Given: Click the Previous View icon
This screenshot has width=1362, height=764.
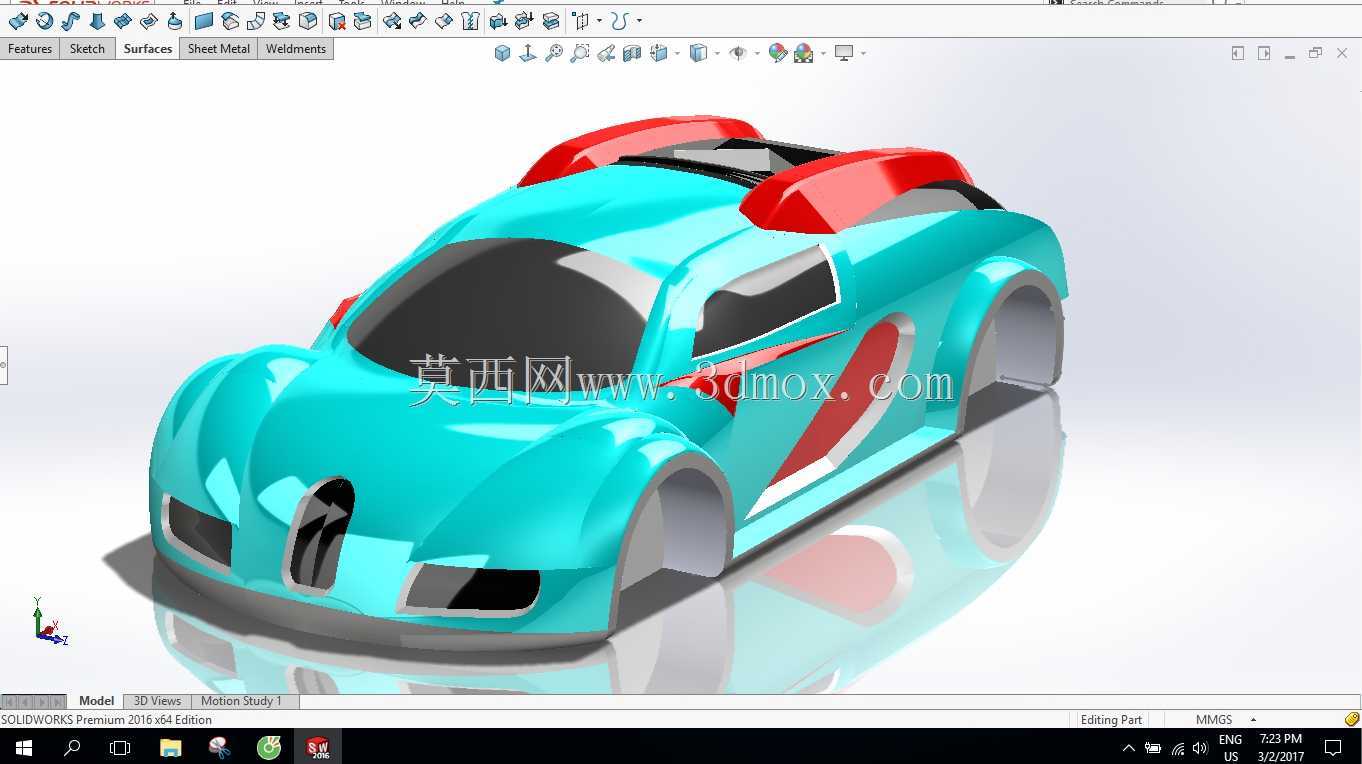Looking at the screenshot, I should click(x=606, y=53).
